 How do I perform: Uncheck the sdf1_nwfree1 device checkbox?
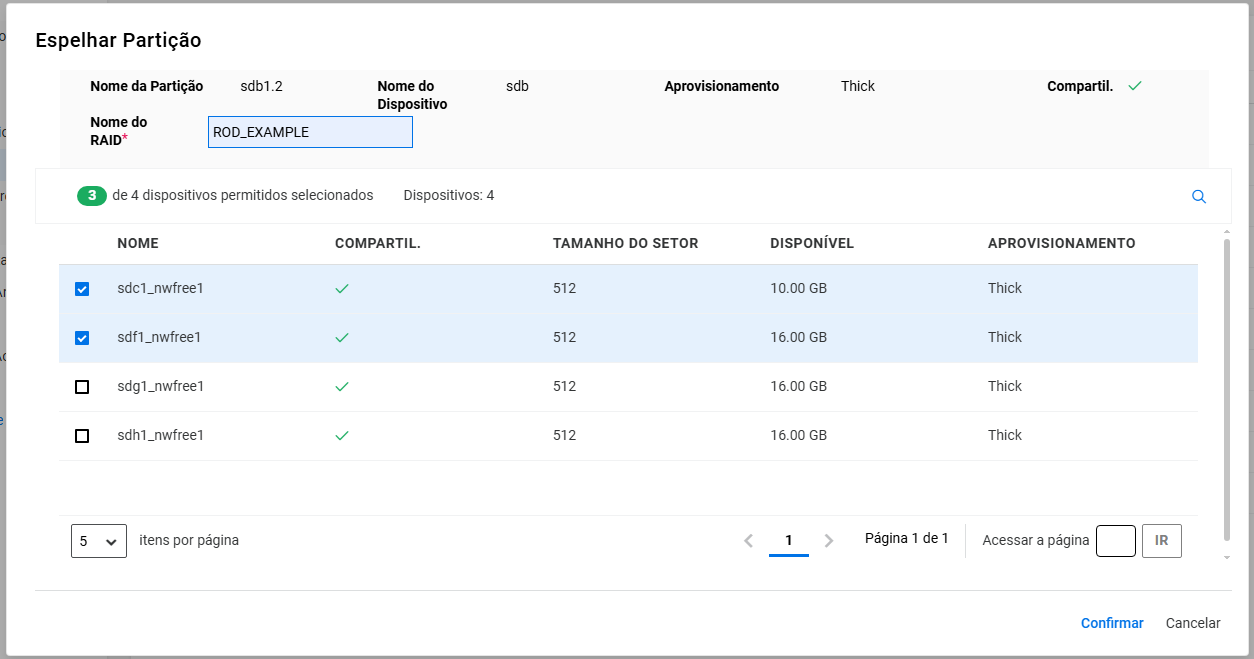pyautogui.click(x=82, y=338)
